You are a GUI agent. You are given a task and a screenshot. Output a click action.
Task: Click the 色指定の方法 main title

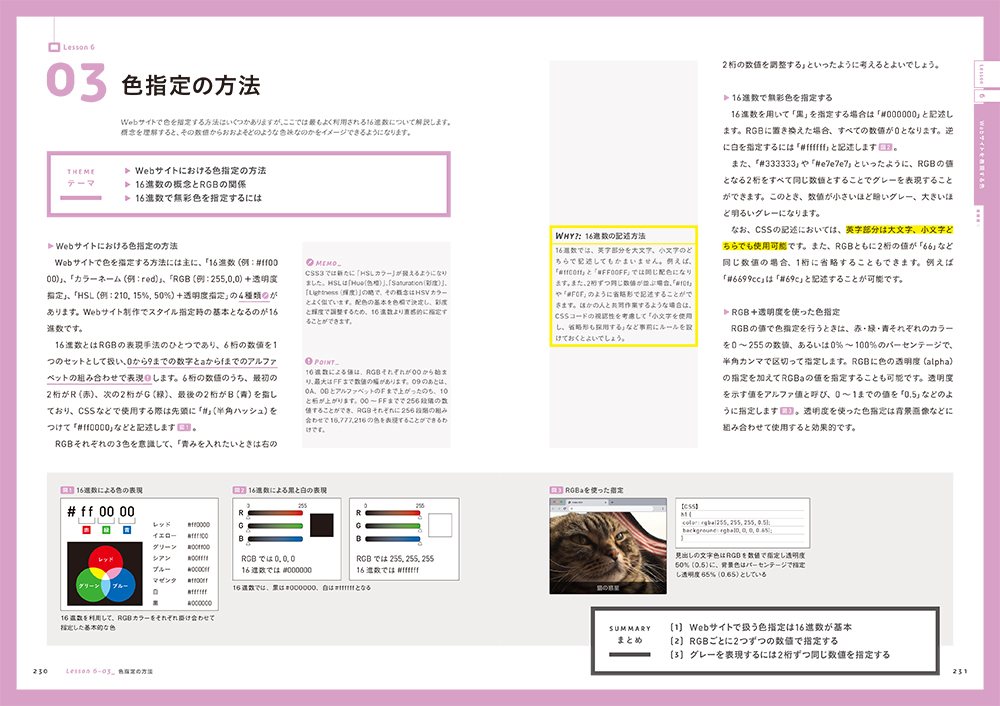[191, 85]
